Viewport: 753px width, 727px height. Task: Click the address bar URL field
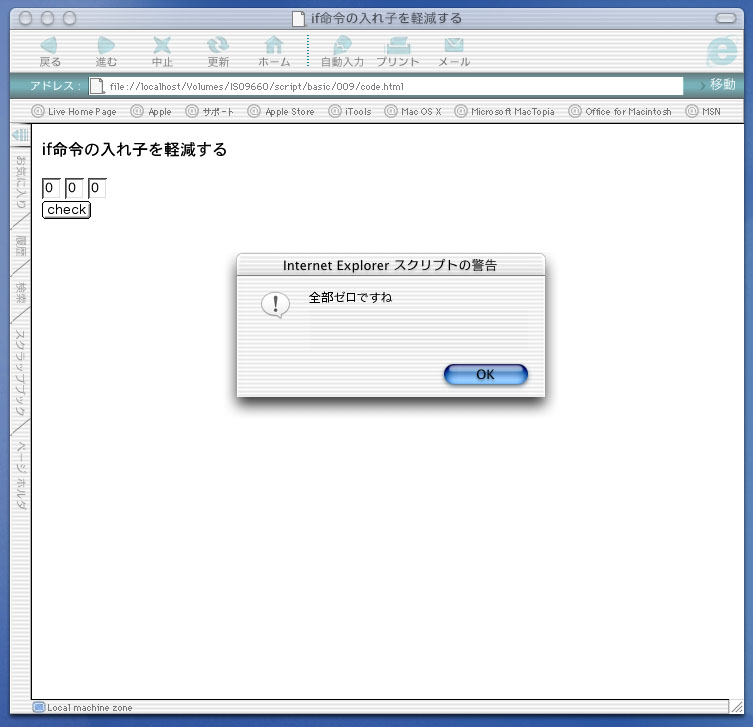click(x=390, y=86)
